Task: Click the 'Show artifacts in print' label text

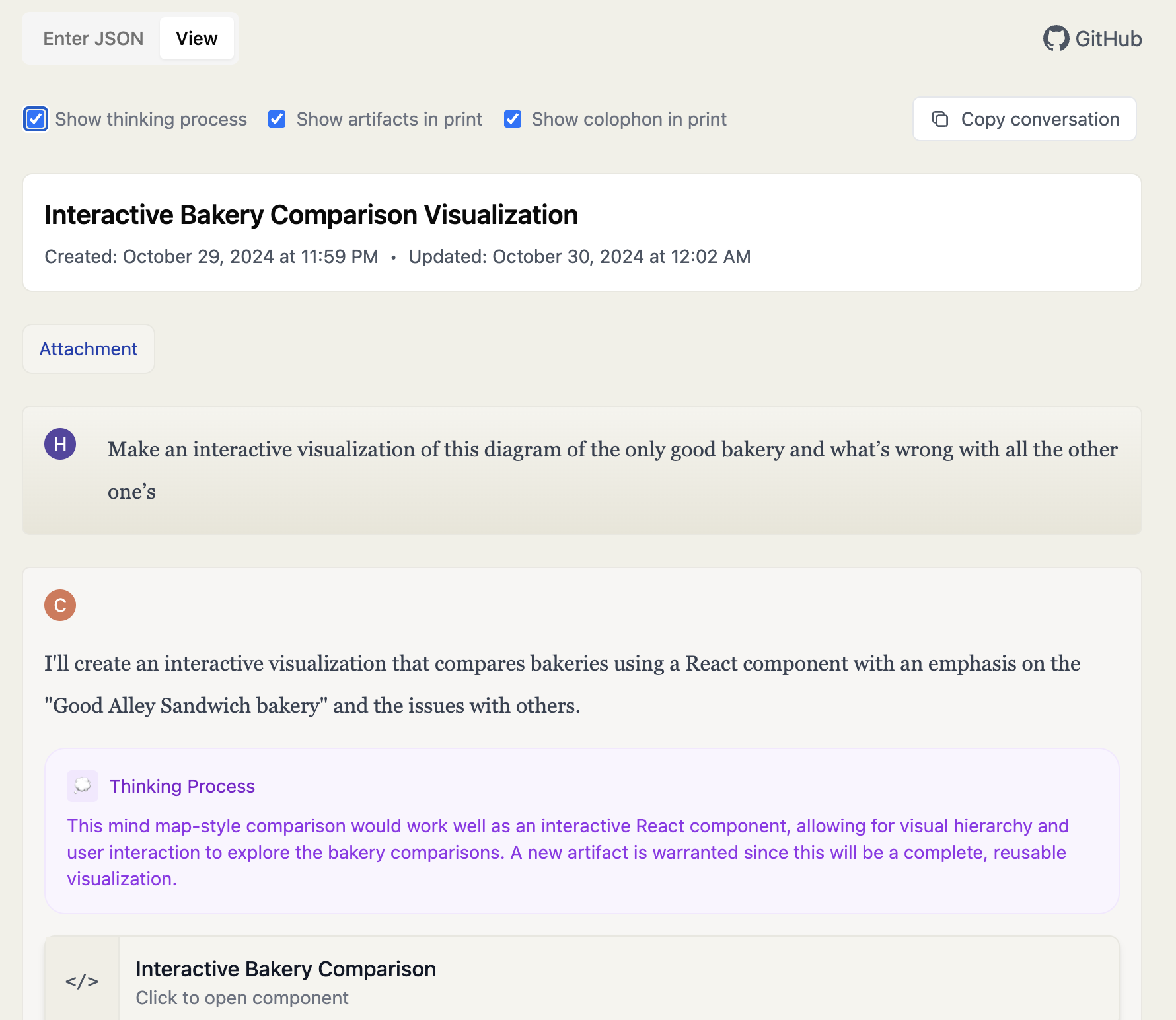Action: [389, 119]
